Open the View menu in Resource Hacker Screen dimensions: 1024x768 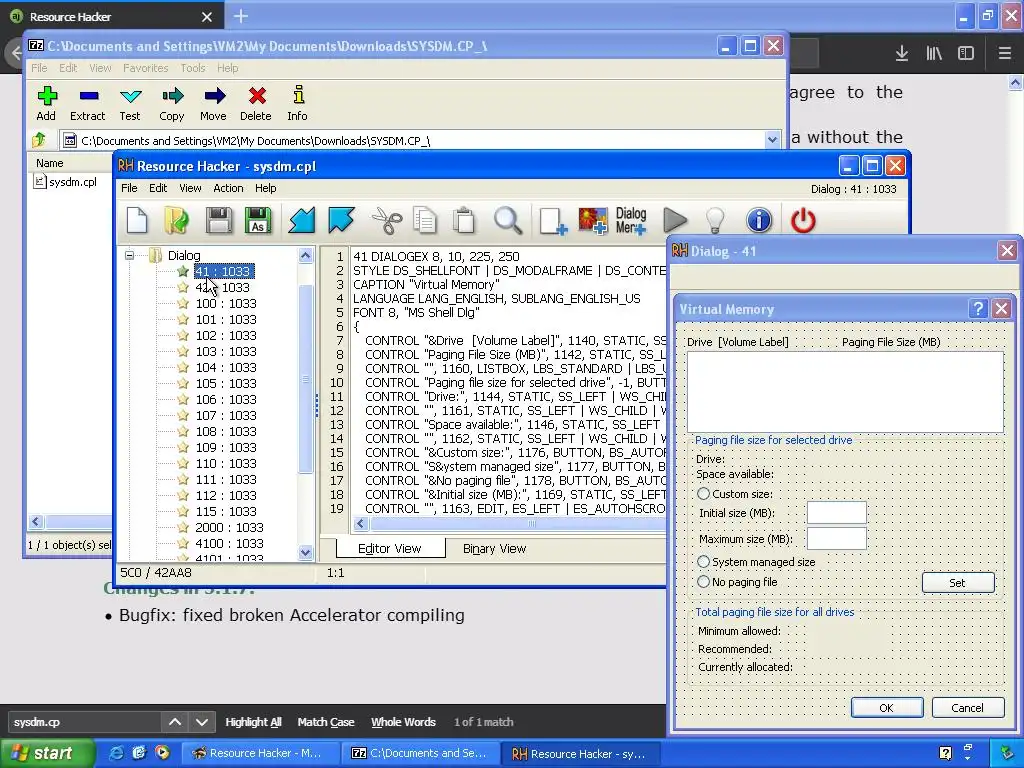(190, 188)
